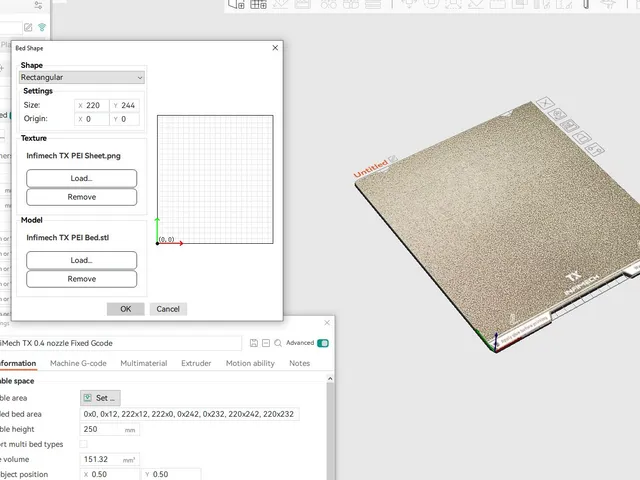Remove the Infimech TX PEI Bed model
This screenshot has height=480, width=640.
coord(82,279)
